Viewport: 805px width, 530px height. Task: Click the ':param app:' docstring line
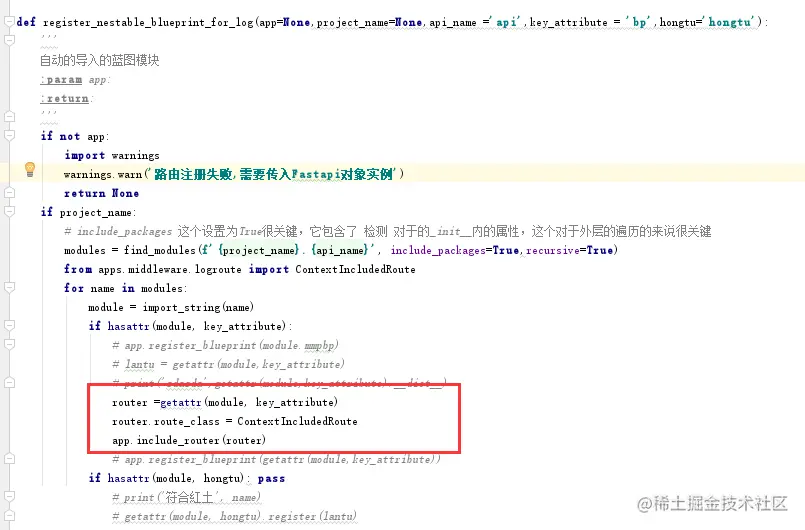[75, 80]
